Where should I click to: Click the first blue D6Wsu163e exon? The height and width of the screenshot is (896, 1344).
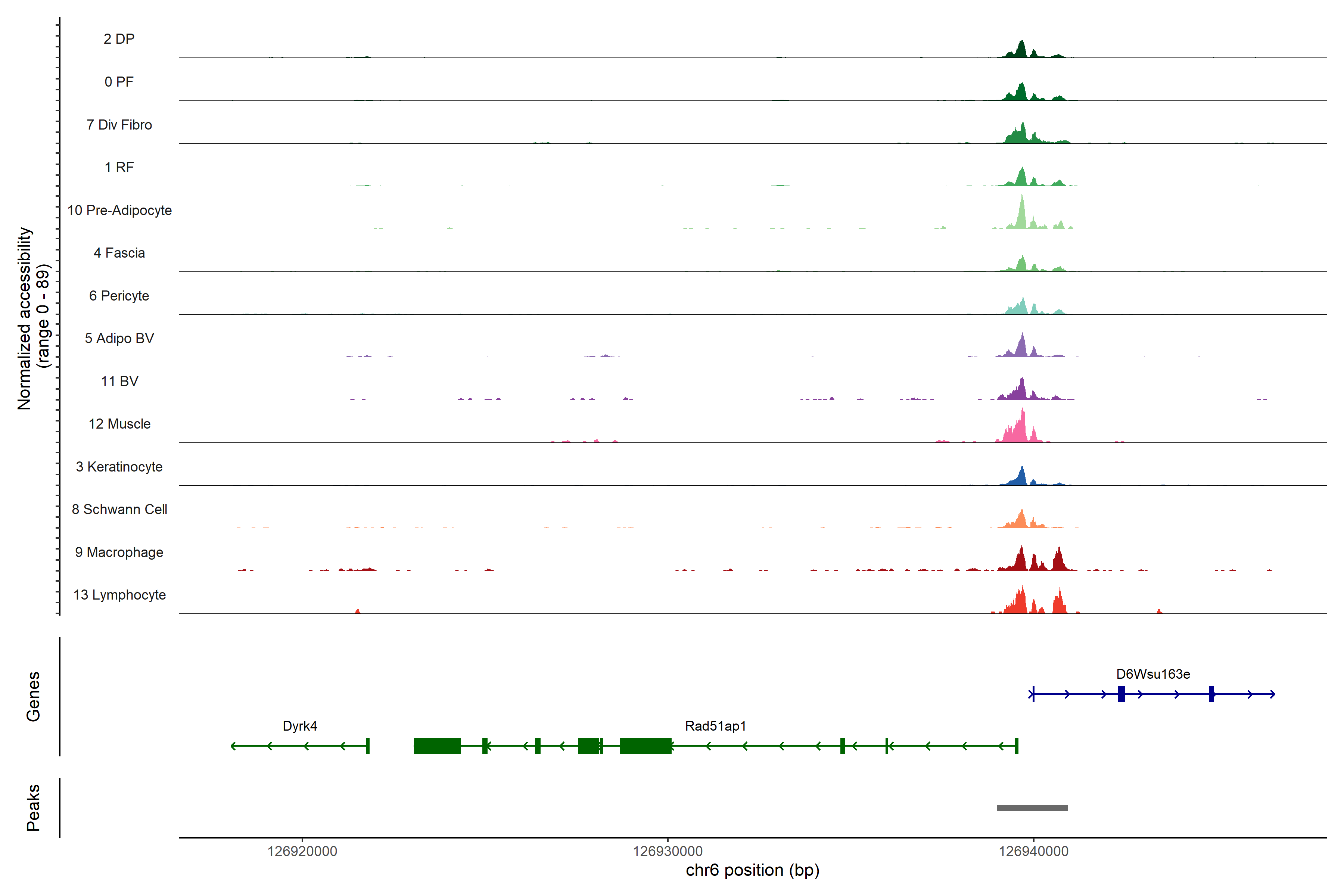click(x=1122, y=694)
